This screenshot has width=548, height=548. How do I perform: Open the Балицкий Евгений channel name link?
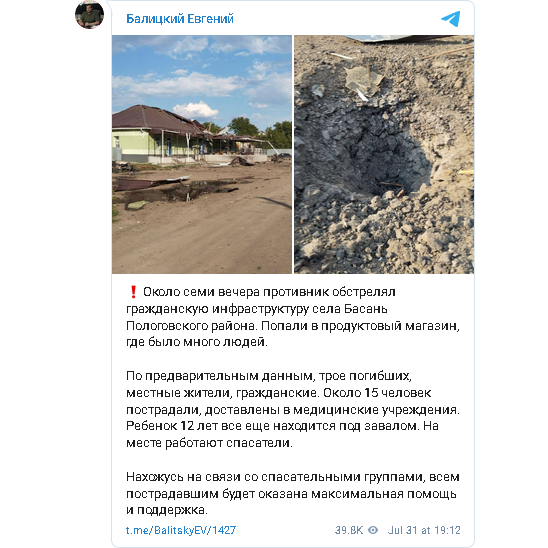pyautogui.click(x=180, y=19)
